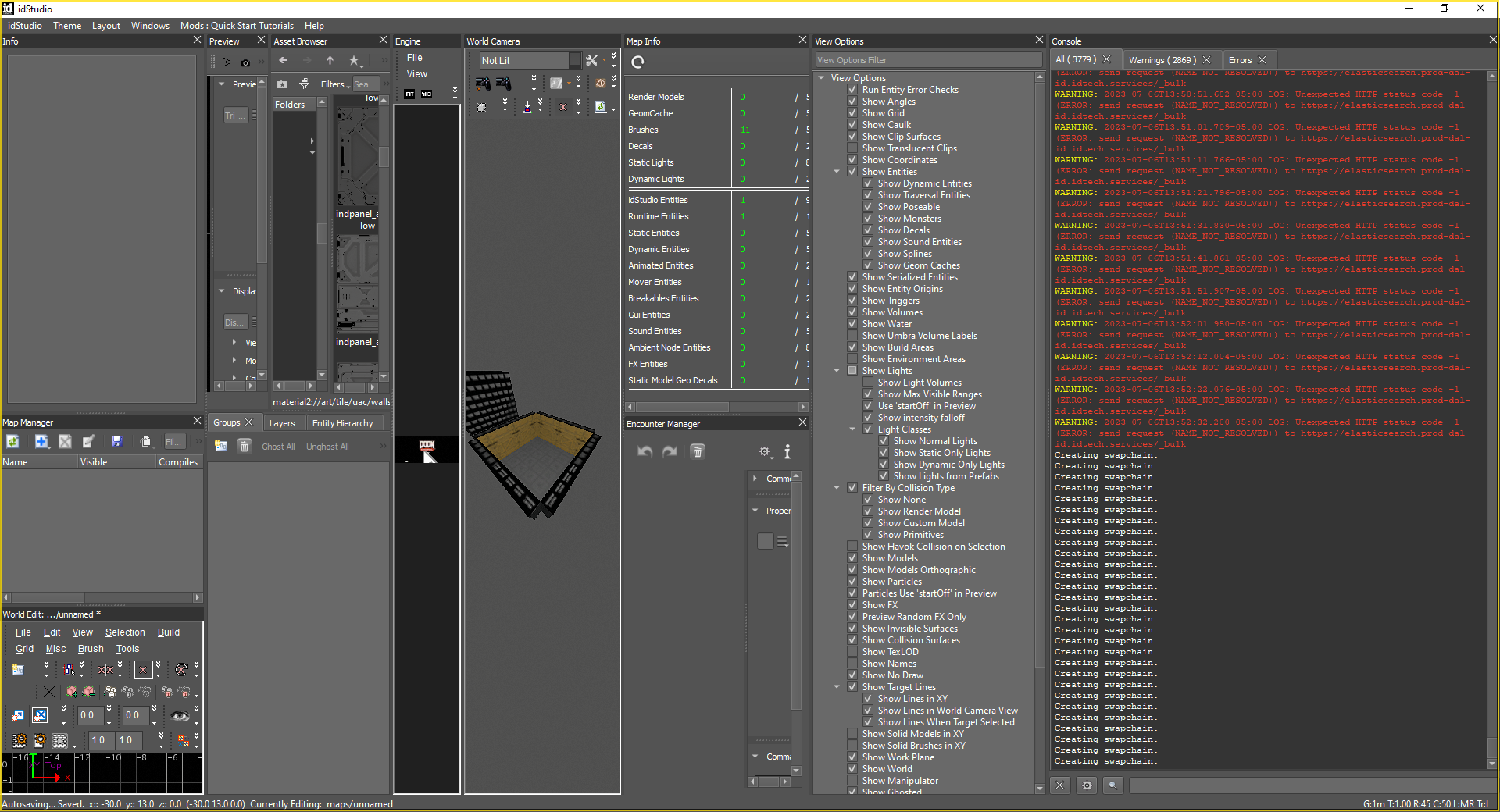Enable the Show Names checkbox
Screen dimensions: 1500x812
pyautogui.click(x=853, y=664)
